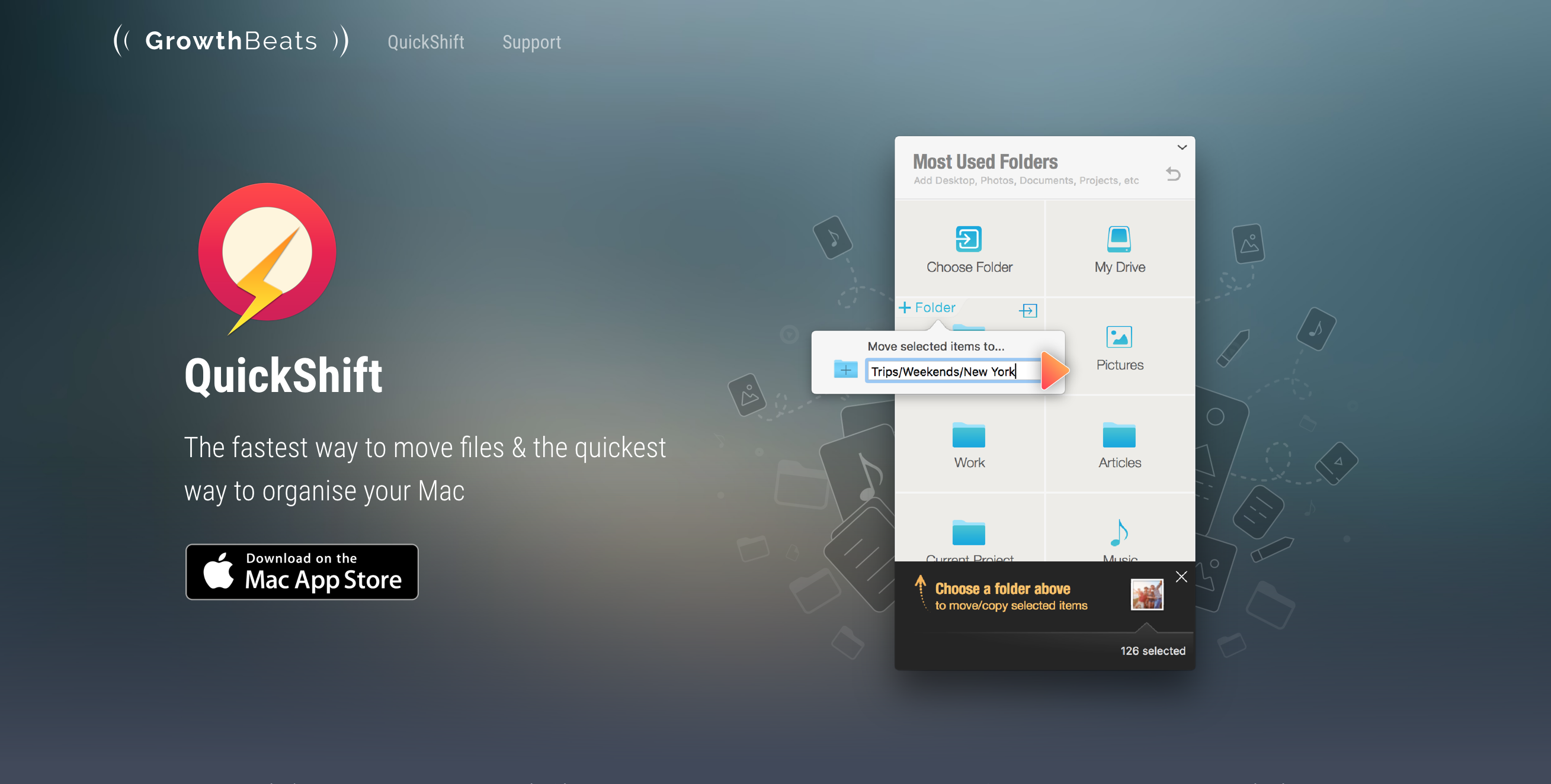
Task: Open the GrowthBeats home logo
Action: (231, 41)
